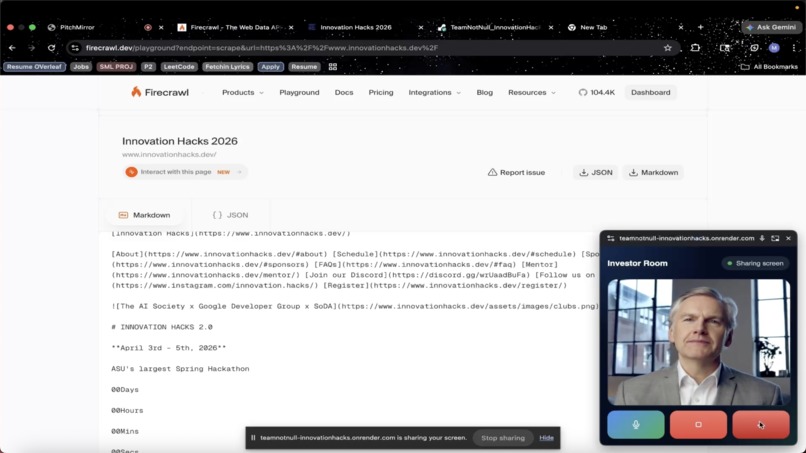Open the Jobs bookmark

(81, 67)
